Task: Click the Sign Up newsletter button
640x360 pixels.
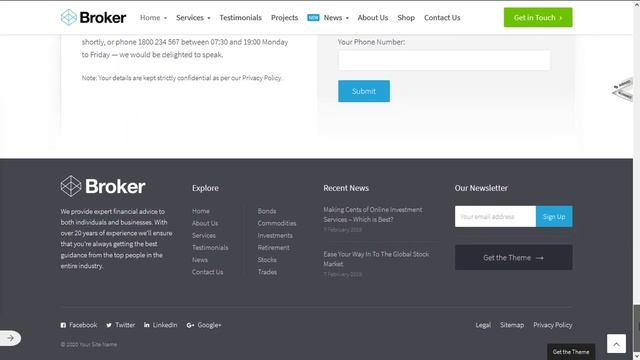Action: coord(554,216)
